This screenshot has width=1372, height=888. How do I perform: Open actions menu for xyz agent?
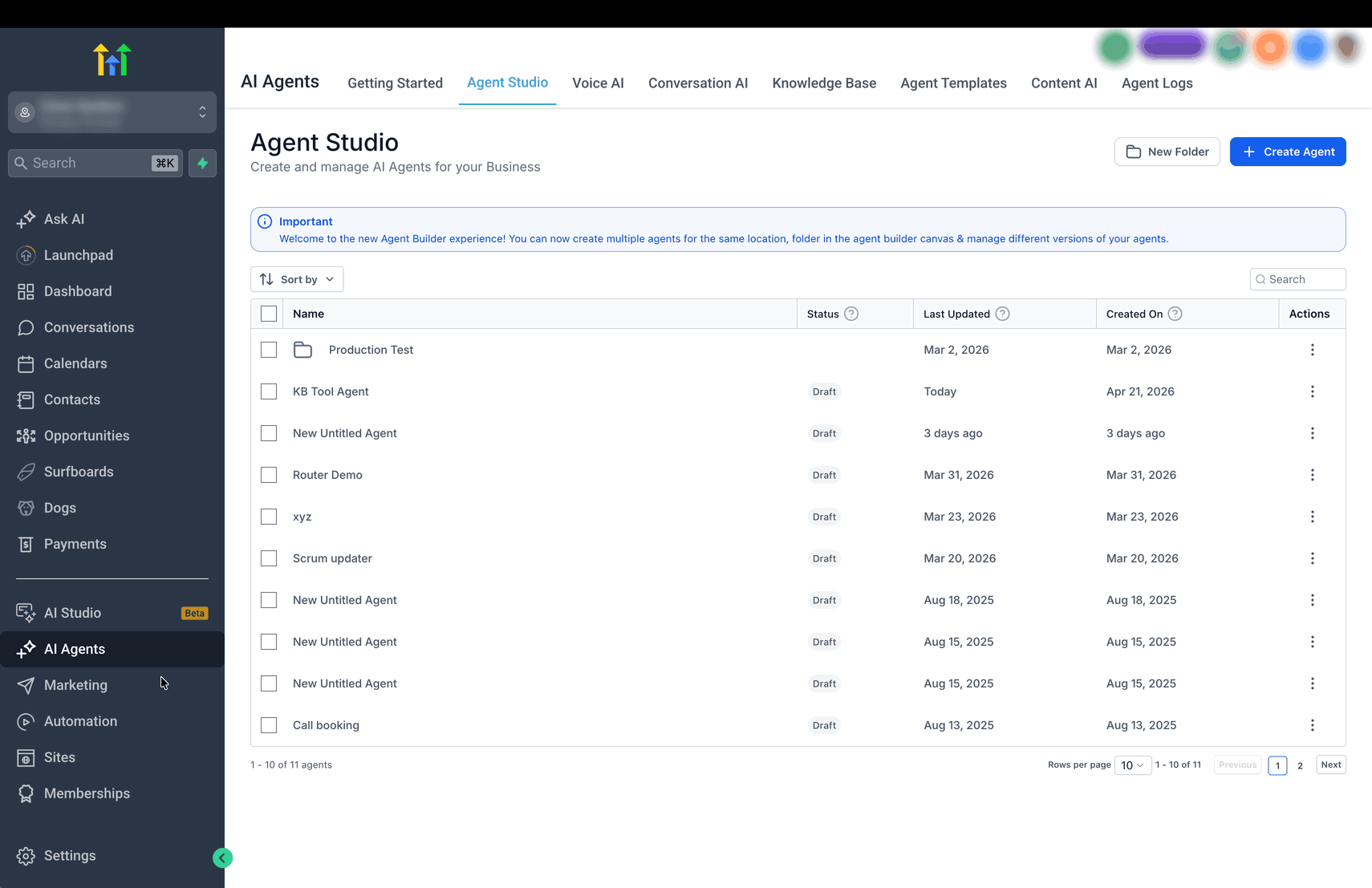[1313, 517]
